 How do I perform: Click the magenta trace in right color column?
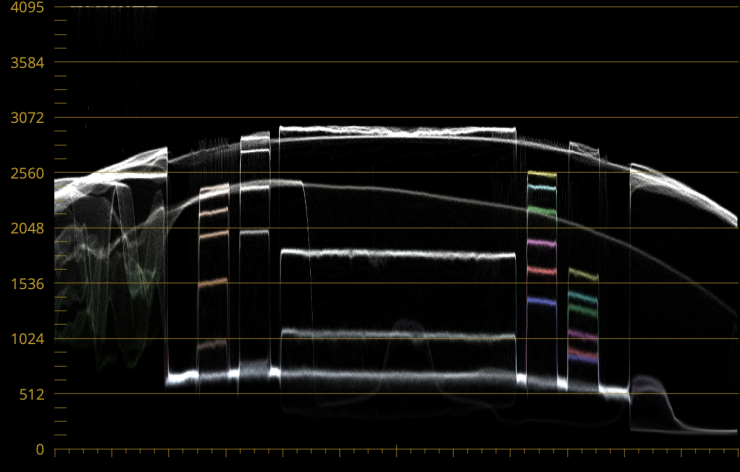pyautogui.click(x=541, y=243)
